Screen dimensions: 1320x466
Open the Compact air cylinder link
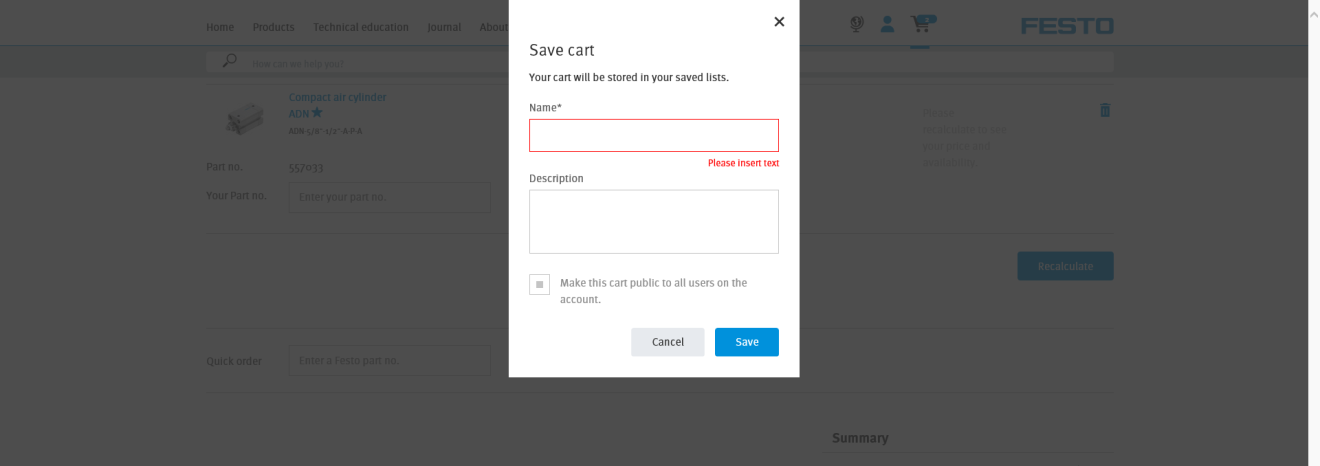337,97
